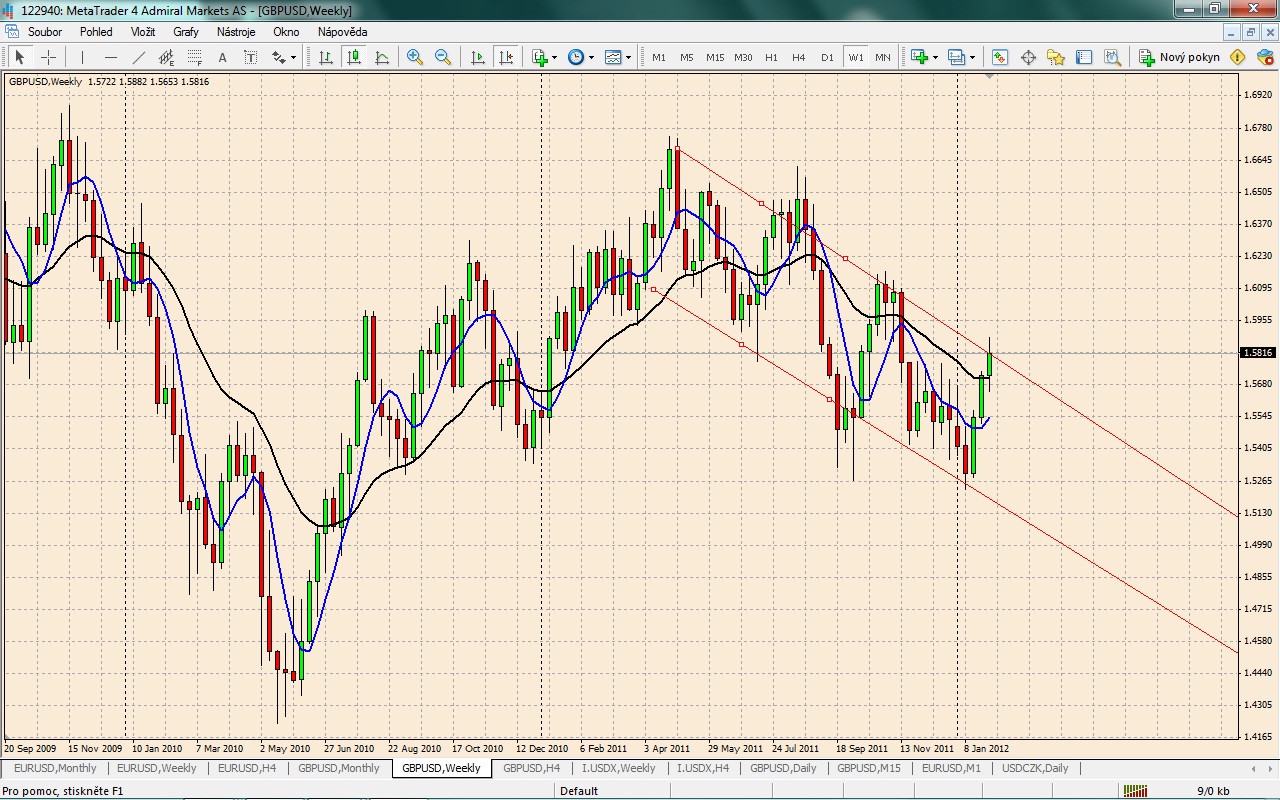Switch chart to candlestick mode
This screenshot has width=1280, height=800.
[x=353, y=57]
